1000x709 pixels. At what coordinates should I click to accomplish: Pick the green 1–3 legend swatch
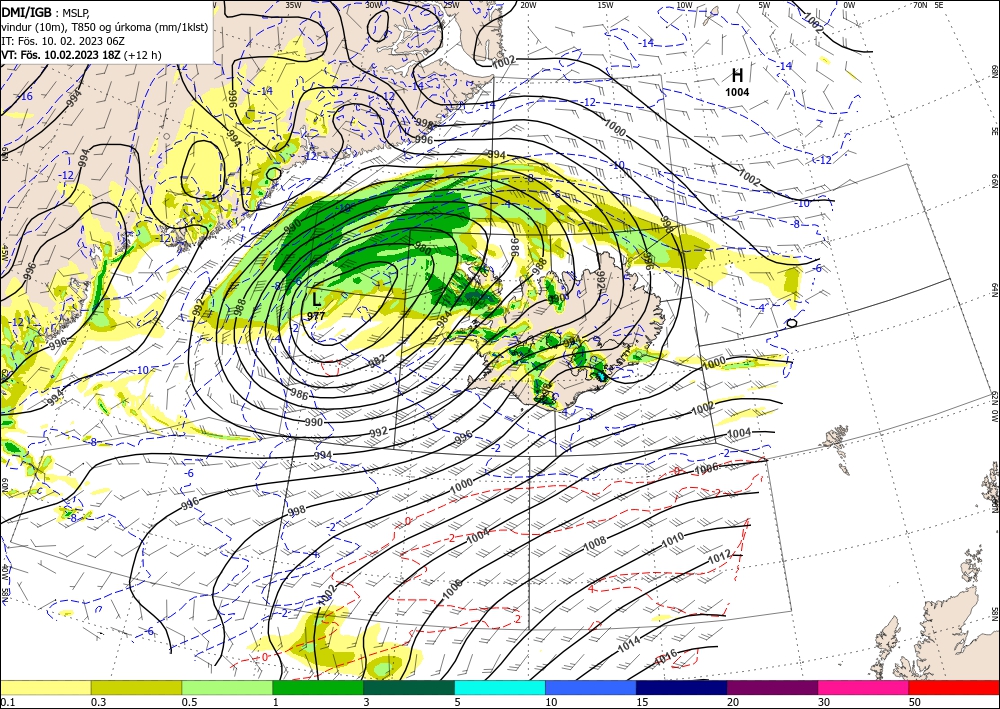click(318, 688)
